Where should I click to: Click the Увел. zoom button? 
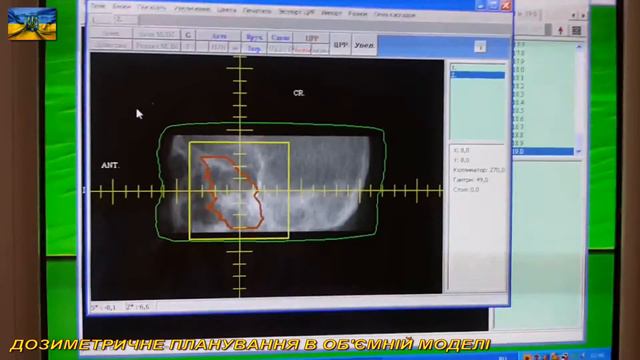364,45
